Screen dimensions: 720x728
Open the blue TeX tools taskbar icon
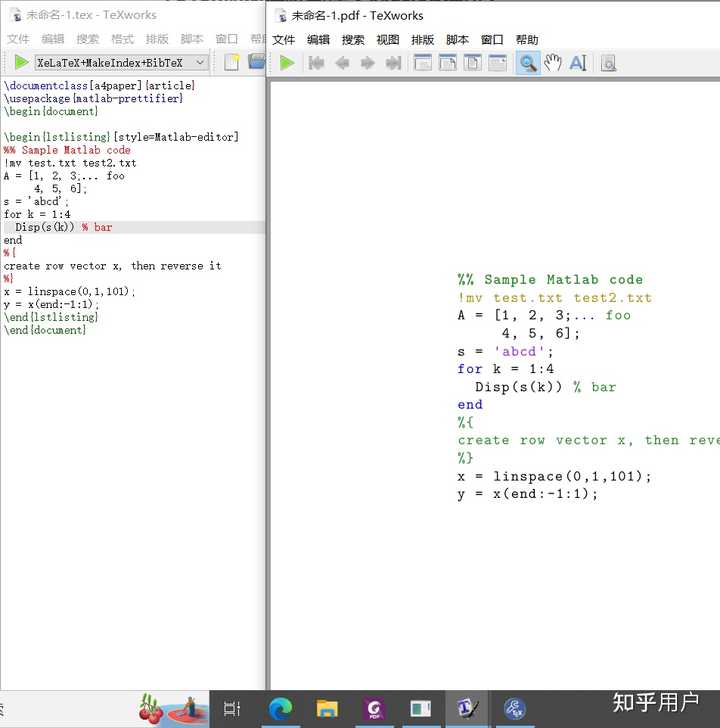515,708
